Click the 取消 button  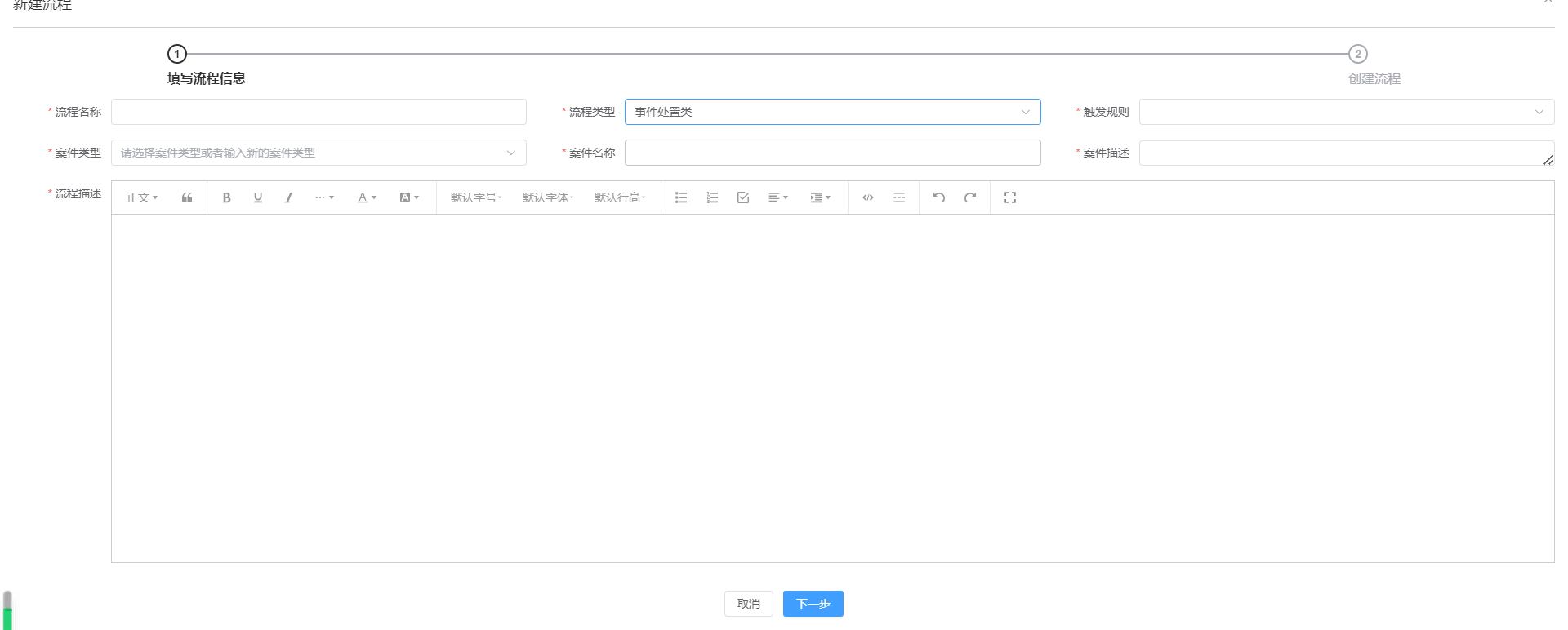point(749,604)
